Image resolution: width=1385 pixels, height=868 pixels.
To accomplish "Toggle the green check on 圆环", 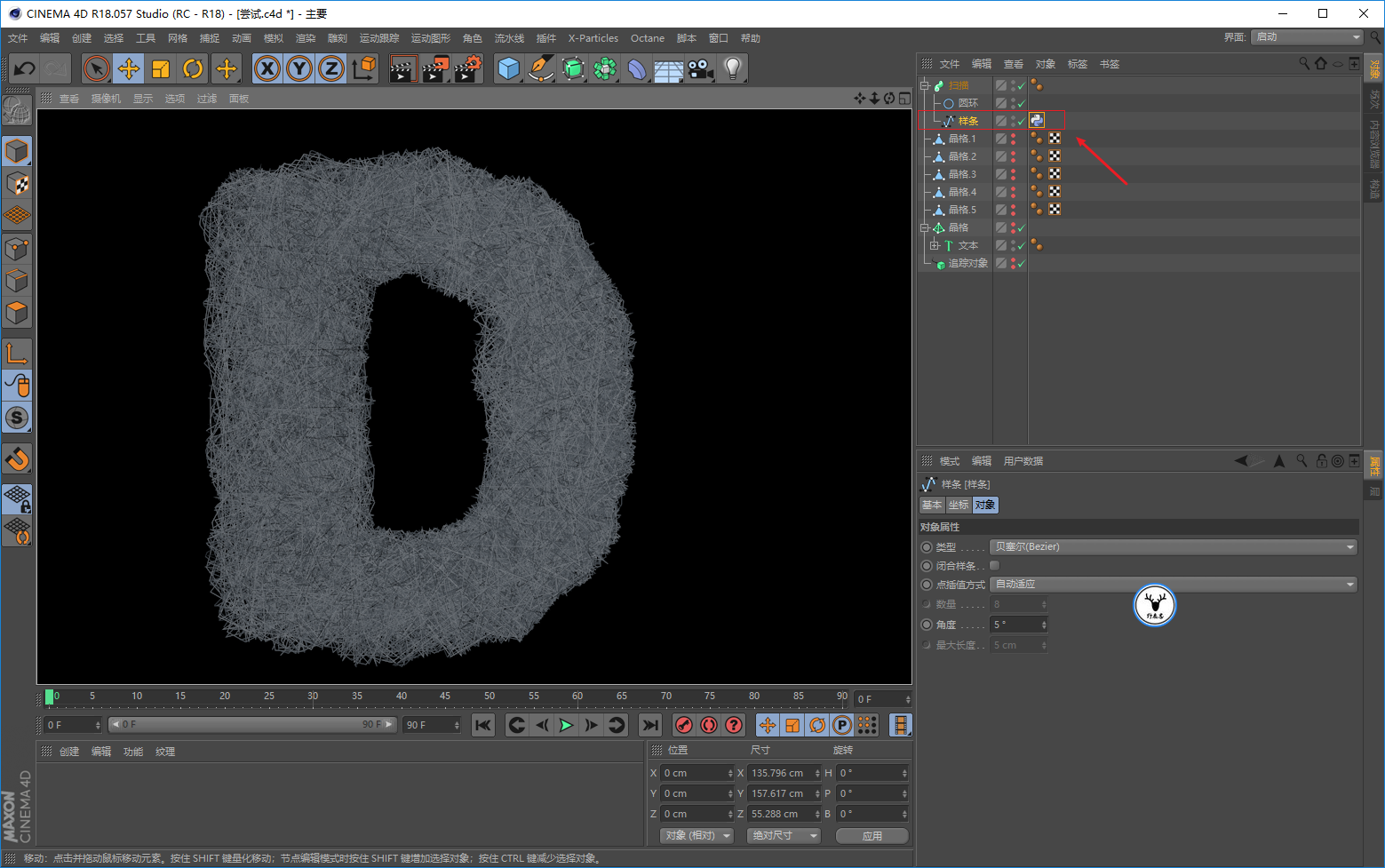I will 1022,103.
